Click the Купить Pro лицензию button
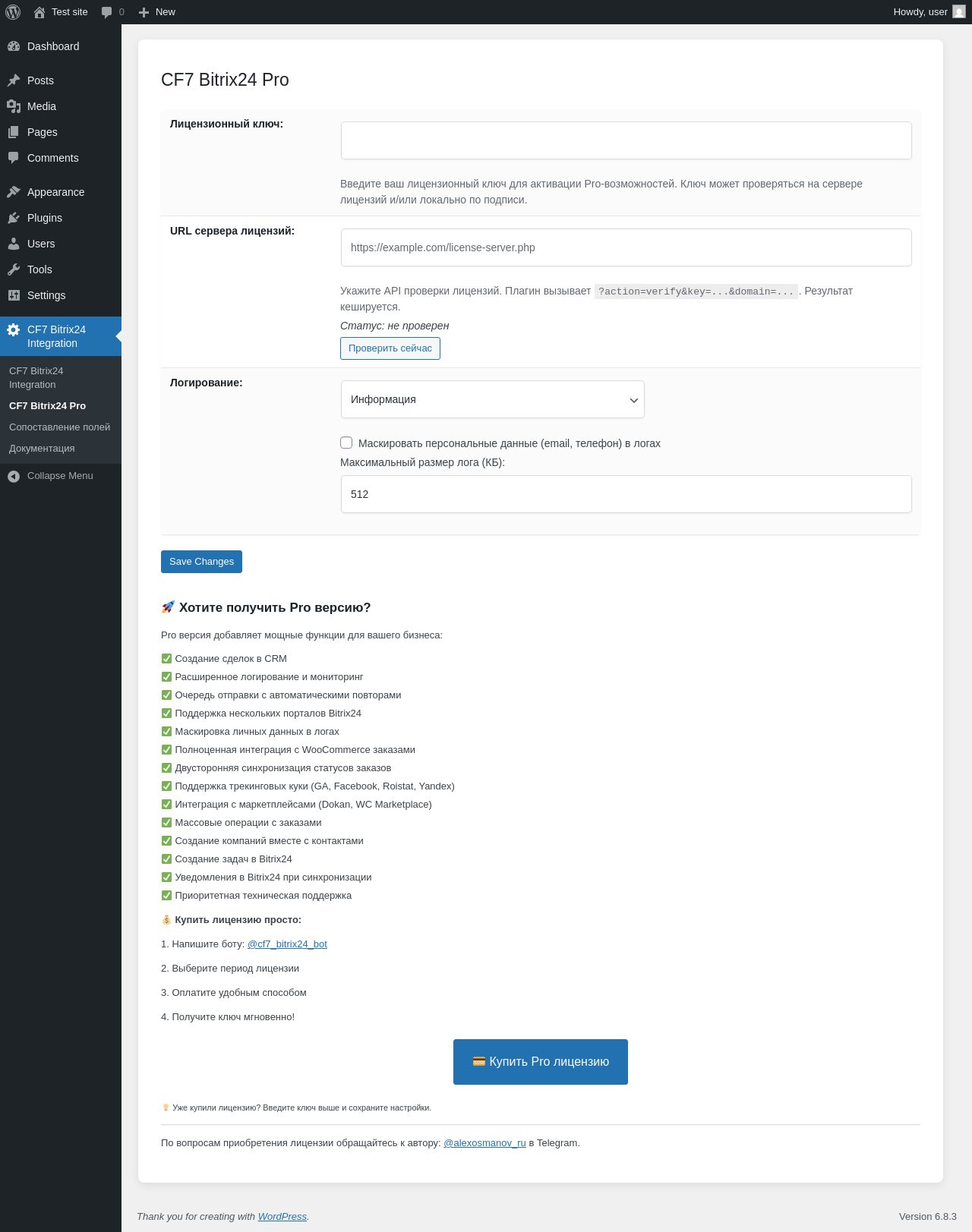The image size is (972, 1232). tap(541, 1062)
